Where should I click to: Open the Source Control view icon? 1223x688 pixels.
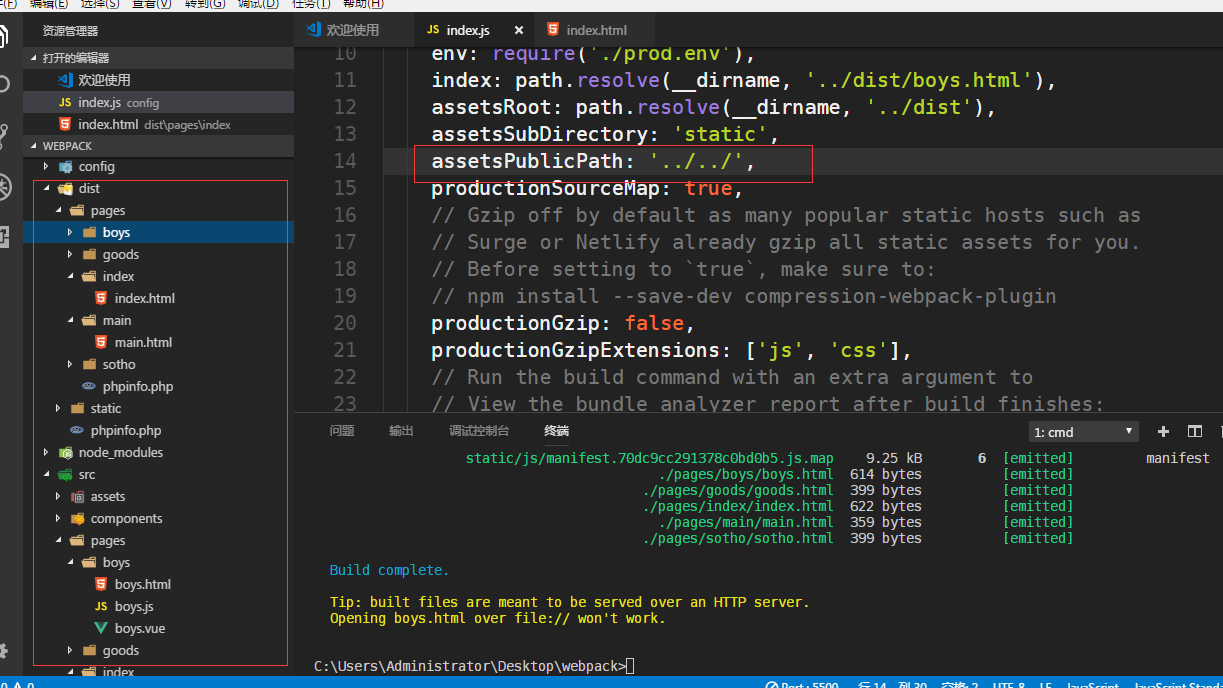5,135
